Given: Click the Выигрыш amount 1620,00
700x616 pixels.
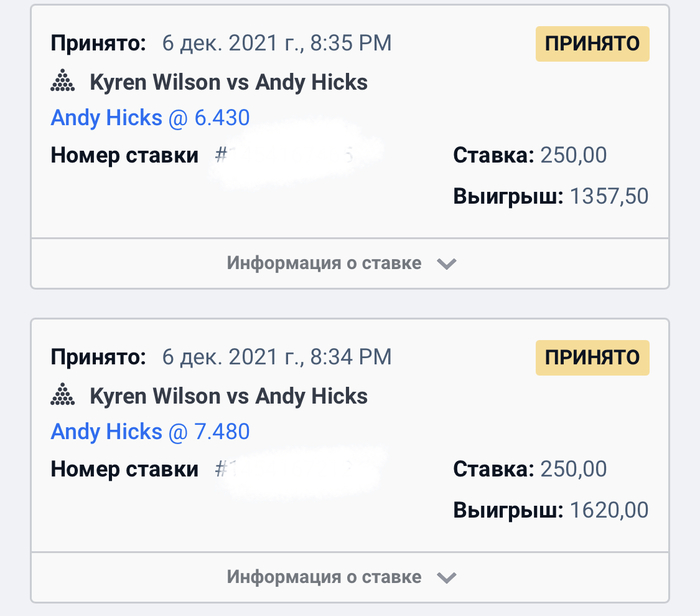Looking at the screenshot, I should (x=609, y=510).
